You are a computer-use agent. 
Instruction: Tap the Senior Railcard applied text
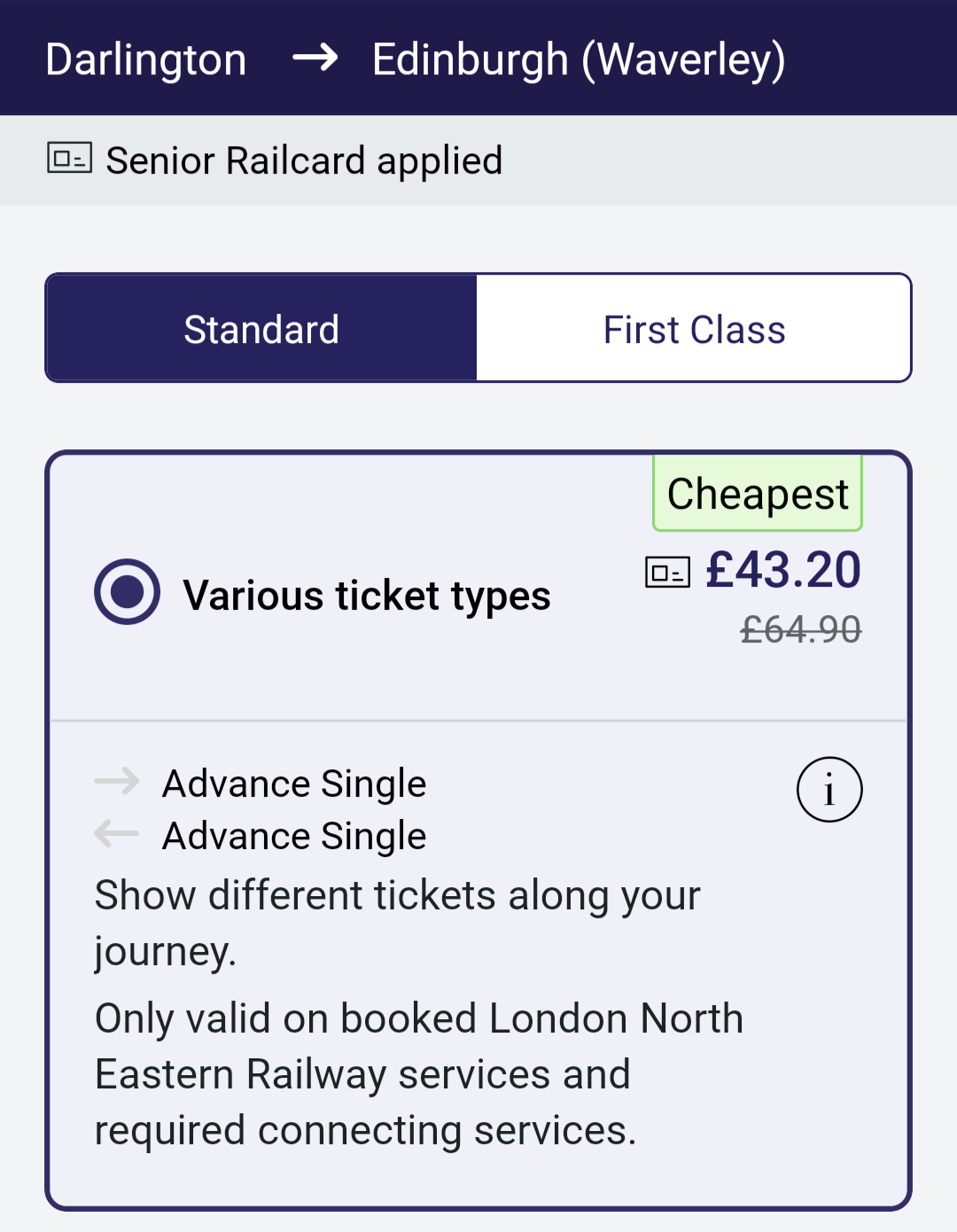click(304, 160)
